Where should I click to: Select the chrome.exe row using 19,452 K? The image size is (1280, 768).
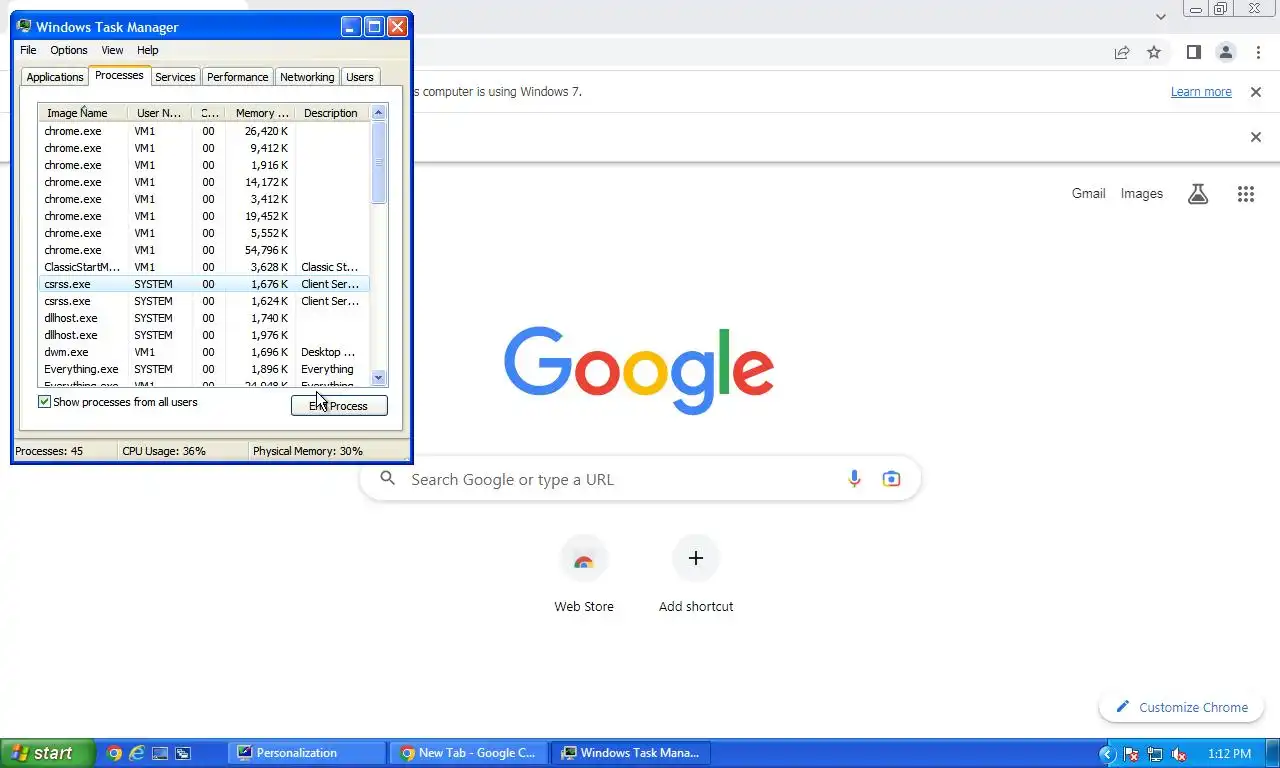(204, 216)
